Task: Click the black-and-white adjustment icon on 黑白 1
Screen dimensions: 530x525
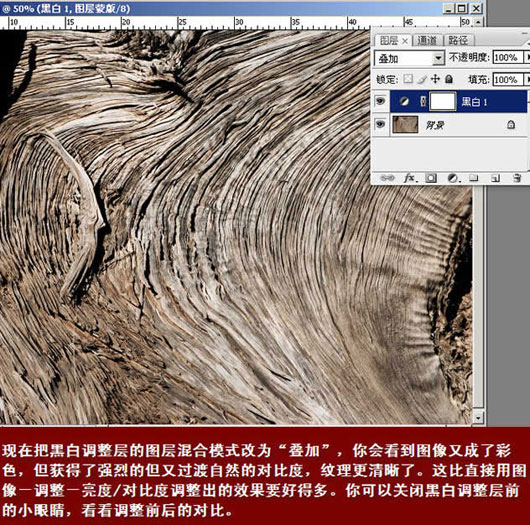Action: [x=404, y=101]
